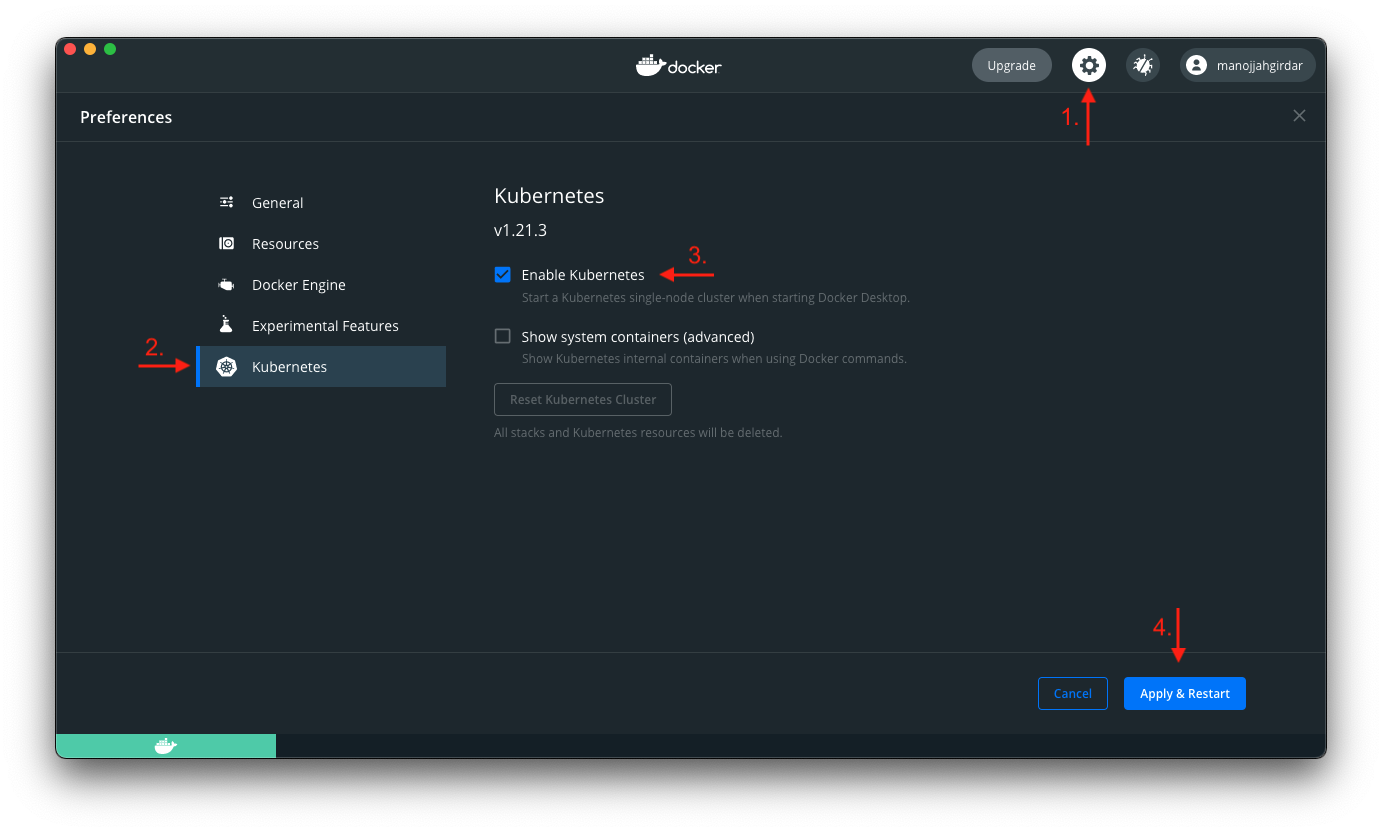Check Show system containers (advanced)
Screen dimensions: 1382x832
503,336
